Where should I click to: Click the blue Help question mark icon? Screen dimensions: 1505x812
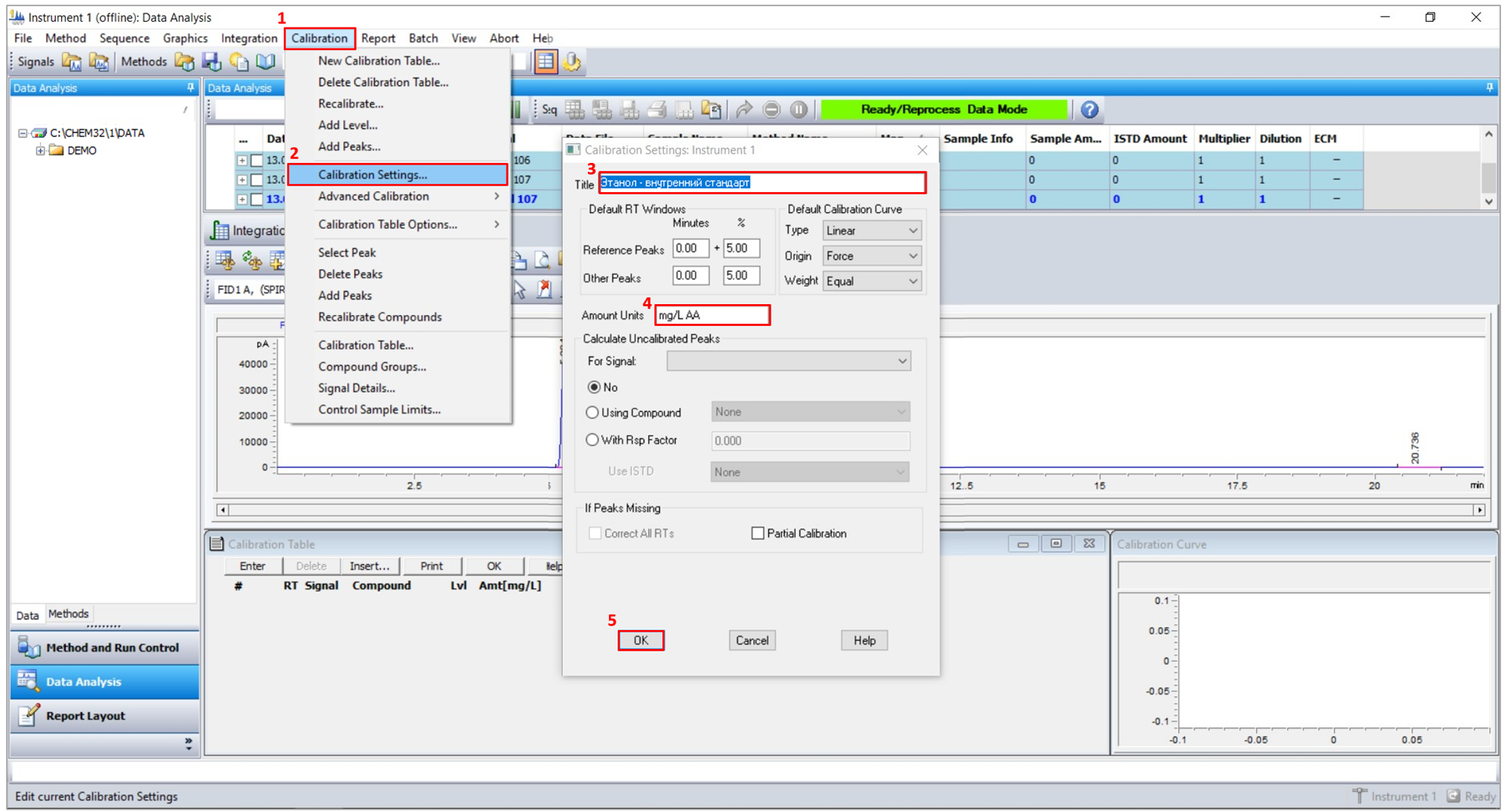coord(1089,110)
